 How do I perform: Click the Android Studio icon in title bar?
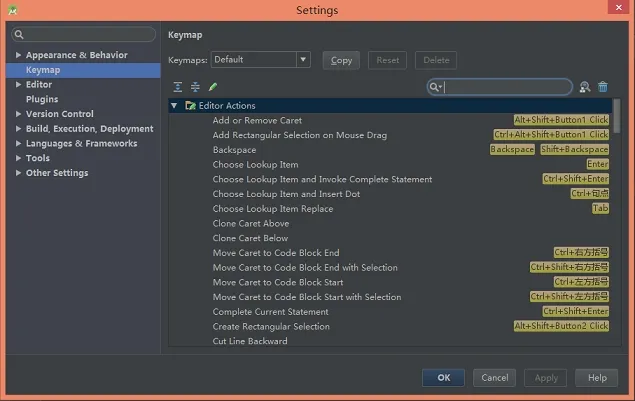tap(10, 10)
